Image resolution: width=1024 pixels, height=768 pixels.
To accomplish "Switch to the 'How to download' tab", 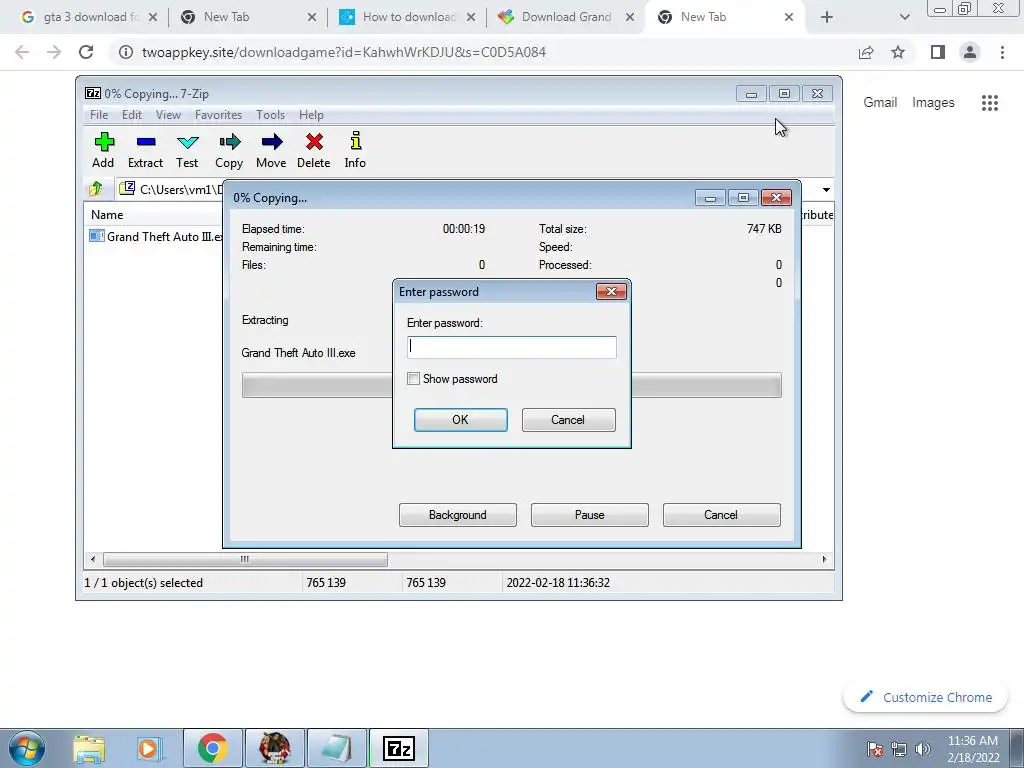I will pyautogui.click(x=409, y=17).
